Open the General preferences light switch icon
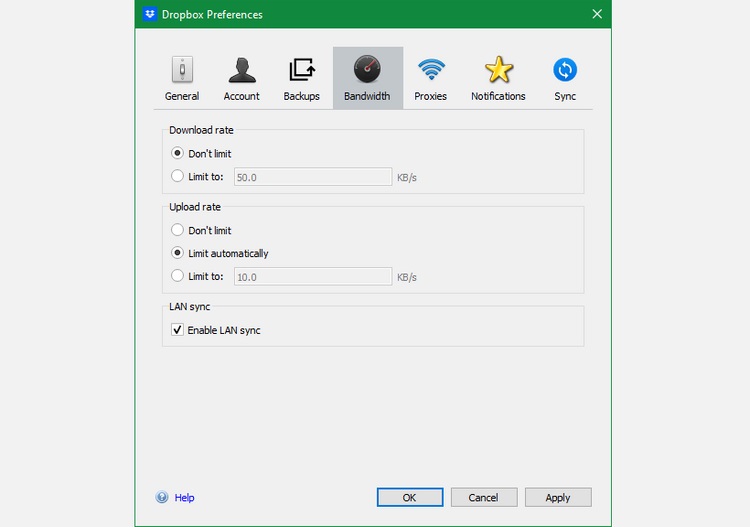The width and height of the screenshot is (750, 527). click(x=182, y=70)
